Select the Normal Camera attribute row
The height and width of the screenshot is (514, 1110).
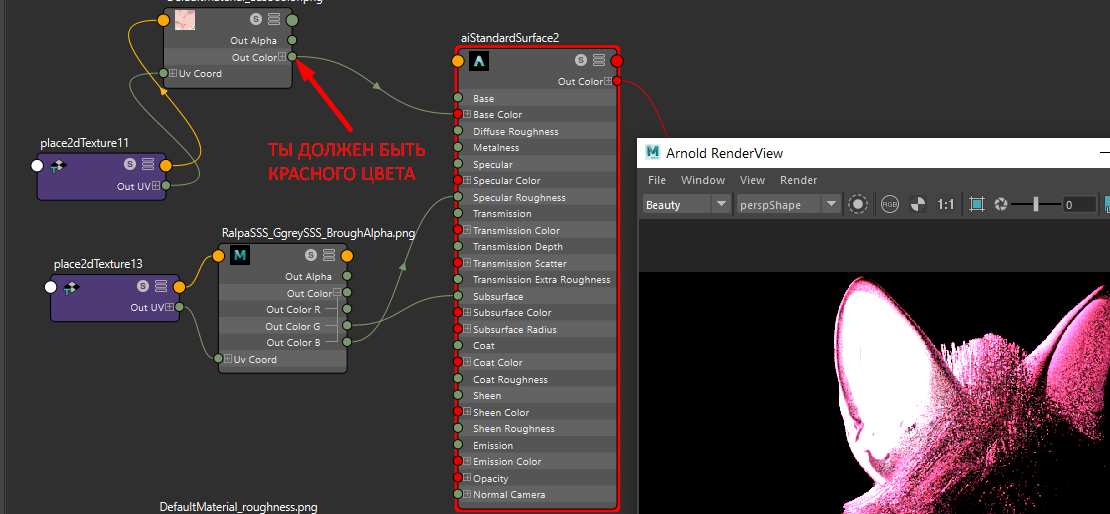coord(537,494)
